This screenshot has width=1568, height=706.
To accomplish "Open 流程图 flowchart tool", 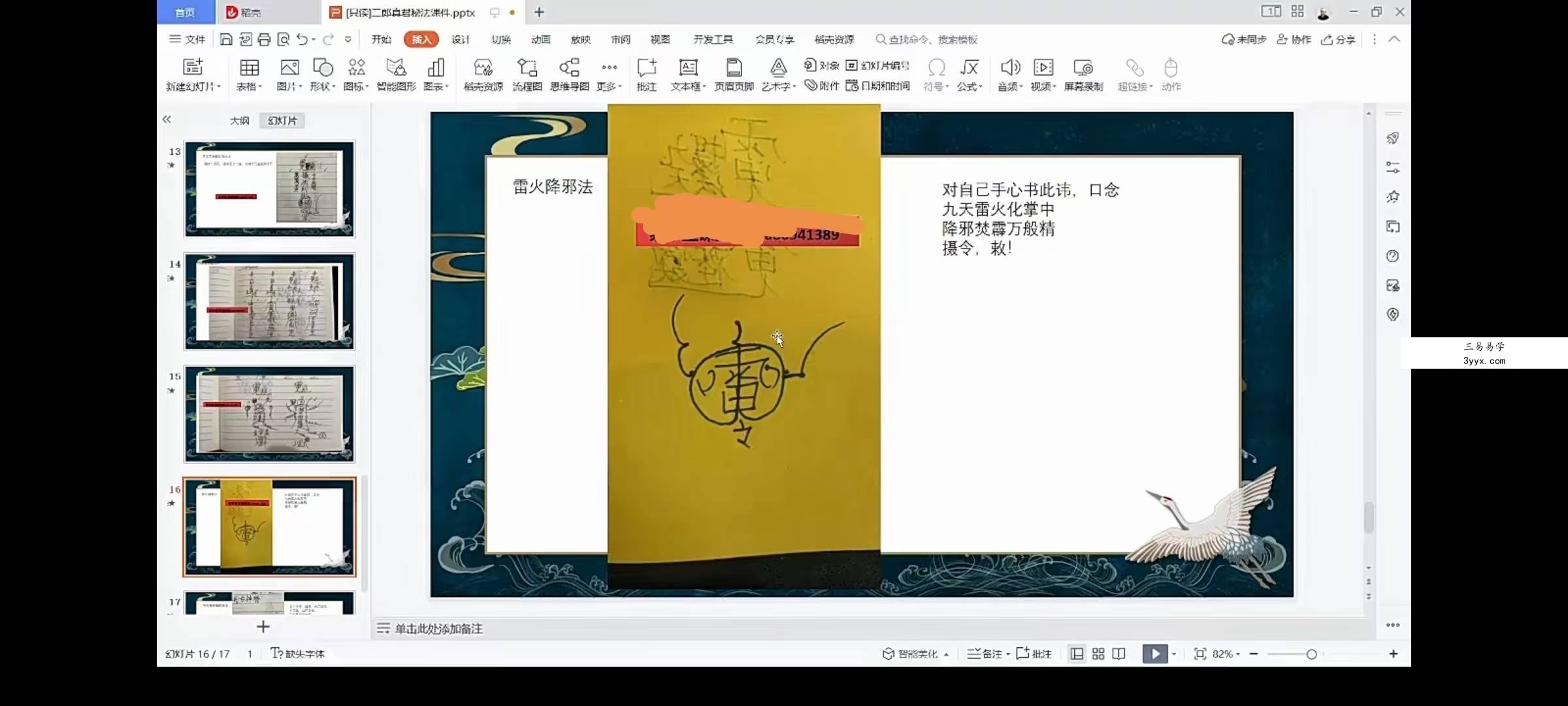I will tap(527, 75).
